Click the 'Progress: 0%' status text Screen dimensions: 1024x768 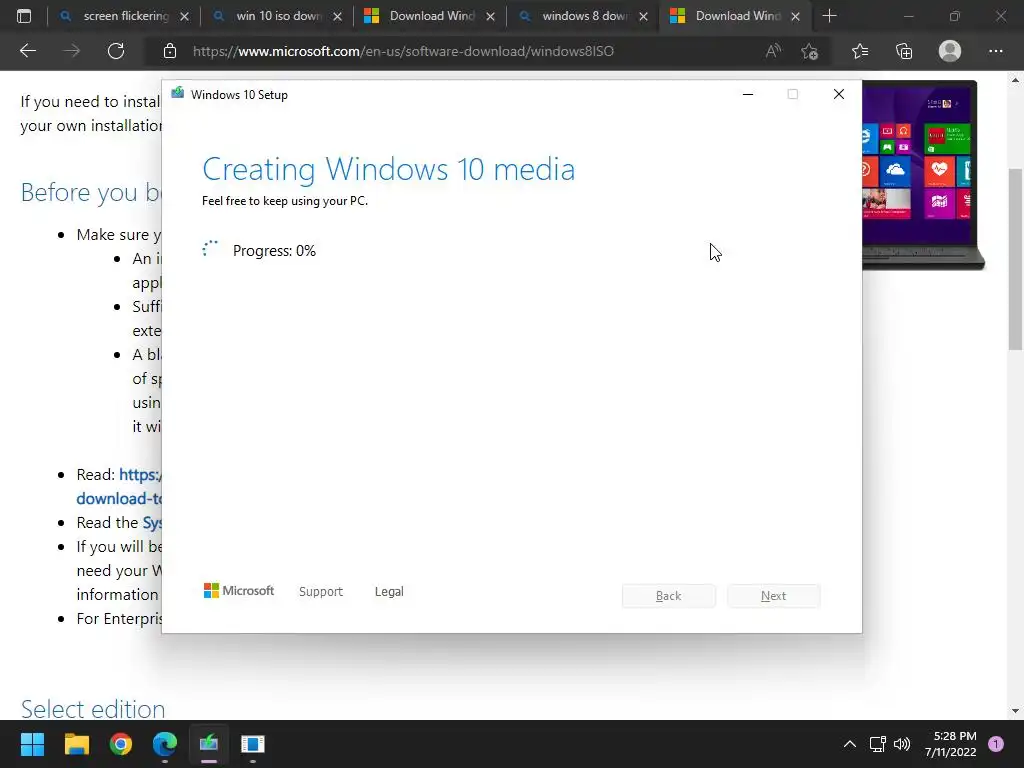pos(274,251)
